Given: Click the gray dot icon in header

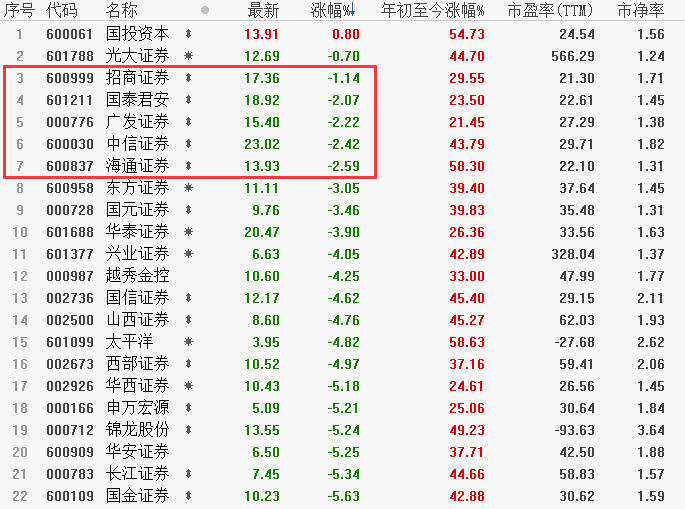Looking at the screenshot, I should pyautogui.click(x=205, y=10).
